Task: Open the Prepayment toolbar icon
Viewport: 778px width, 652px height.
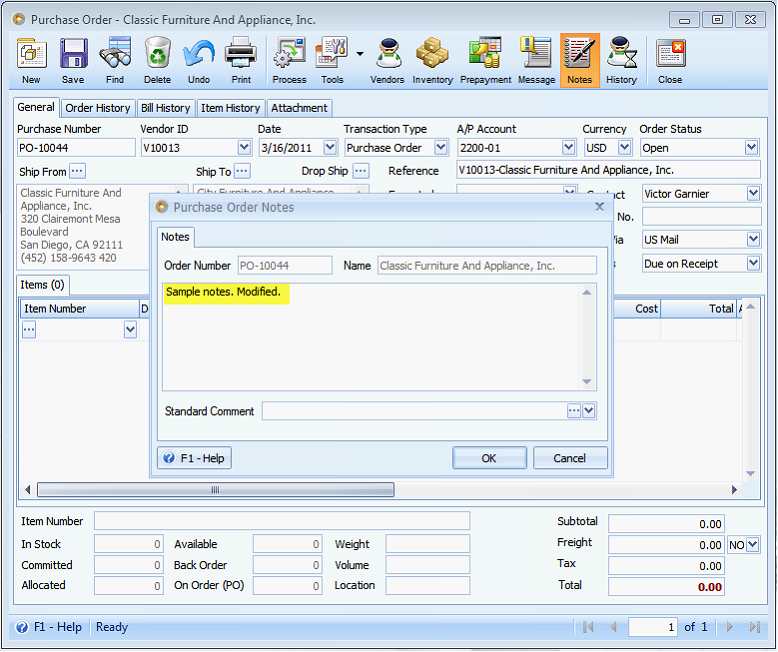Action: pyautogui.click(x=485, y=61)
